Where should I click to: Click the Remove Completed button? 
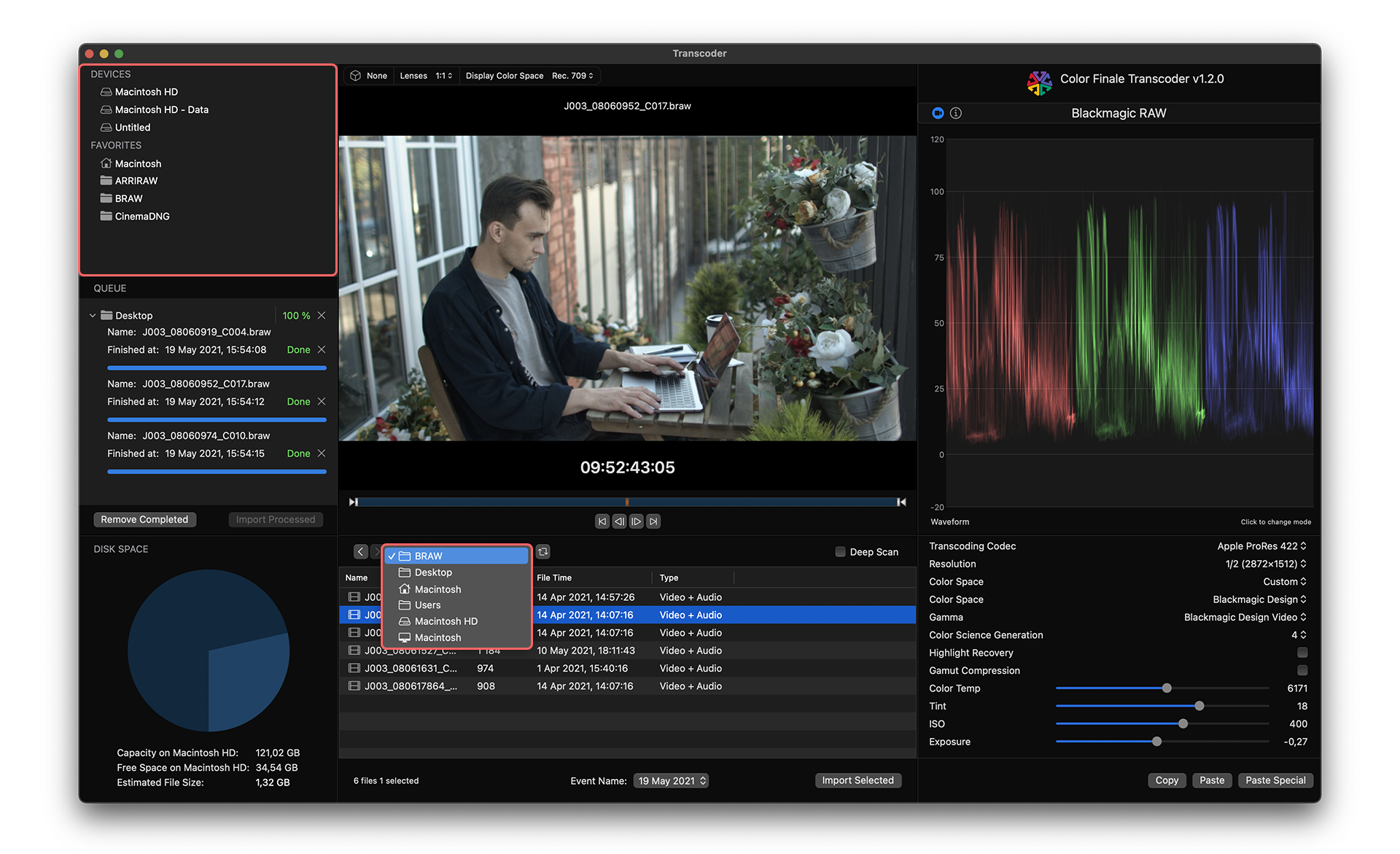pyautogui.click(x=144, y=519)
